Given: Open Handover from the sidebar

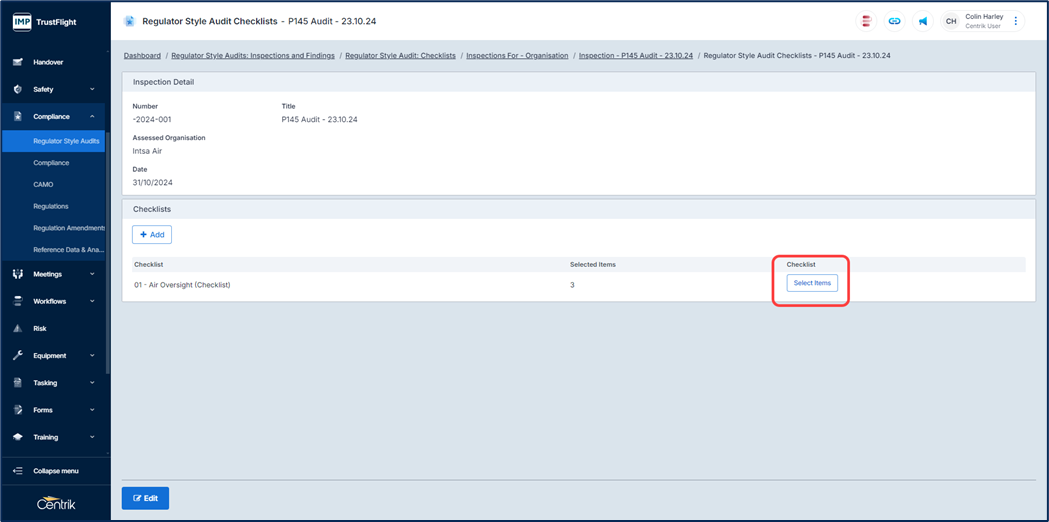Looking at the screenshot, I should point(48,62).
